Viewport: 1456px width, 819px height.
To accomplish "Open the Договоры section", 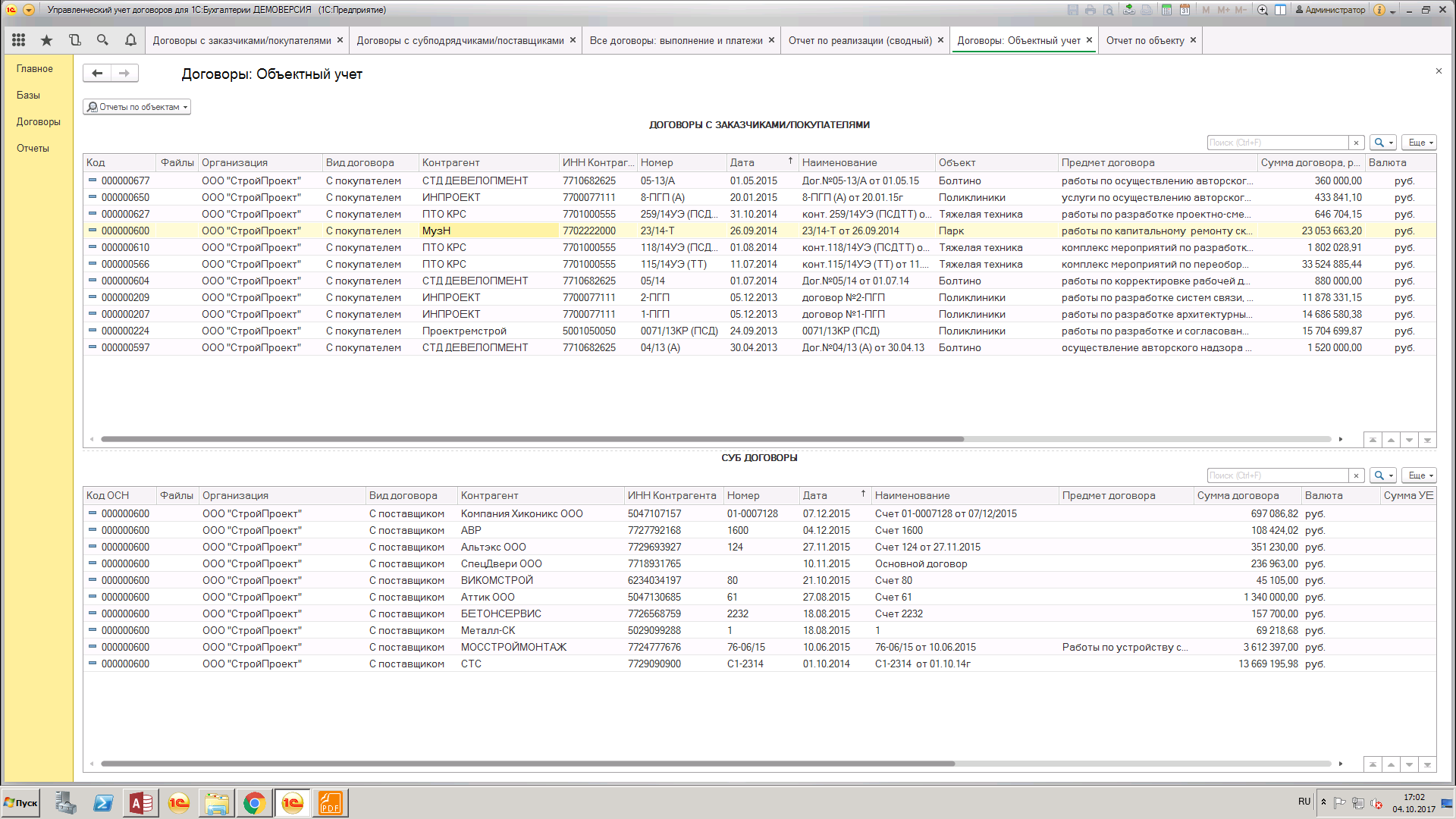I will coord(38,121).
